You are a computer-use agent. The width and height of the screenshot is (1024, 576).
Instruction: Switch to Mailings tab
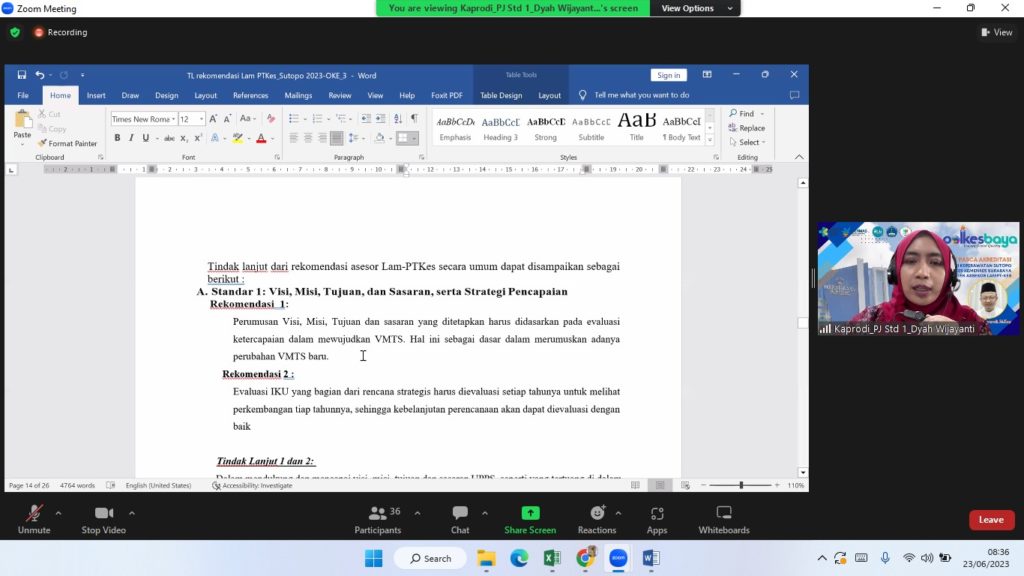pos(298,95)
